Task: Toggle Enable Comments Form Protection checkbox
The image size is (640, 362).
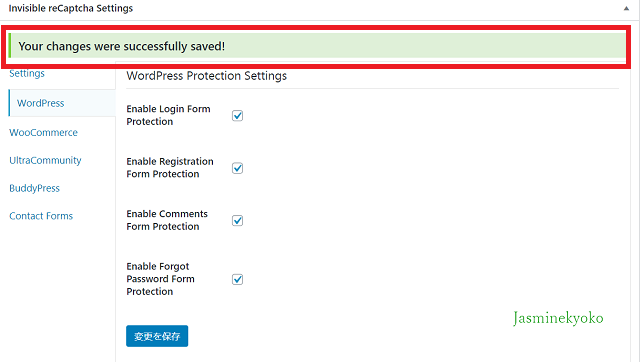Action: [237, 220]
